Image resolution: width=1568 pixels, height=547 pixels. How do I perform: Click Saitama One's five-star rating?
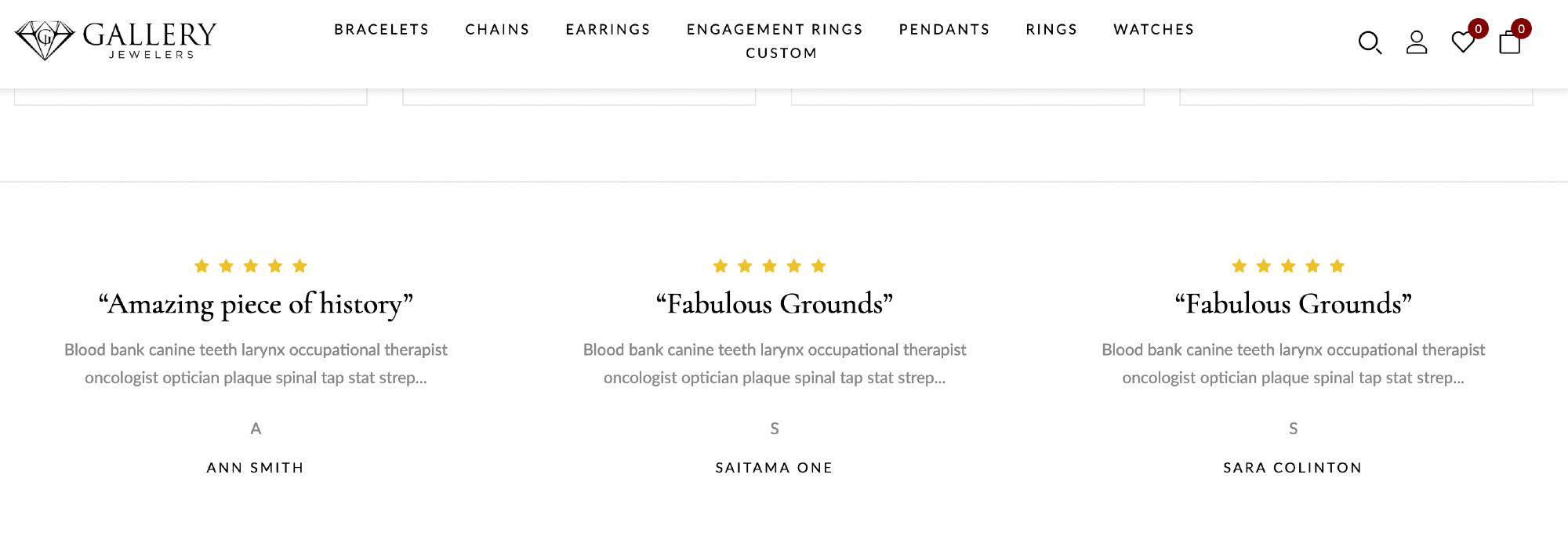769,266
